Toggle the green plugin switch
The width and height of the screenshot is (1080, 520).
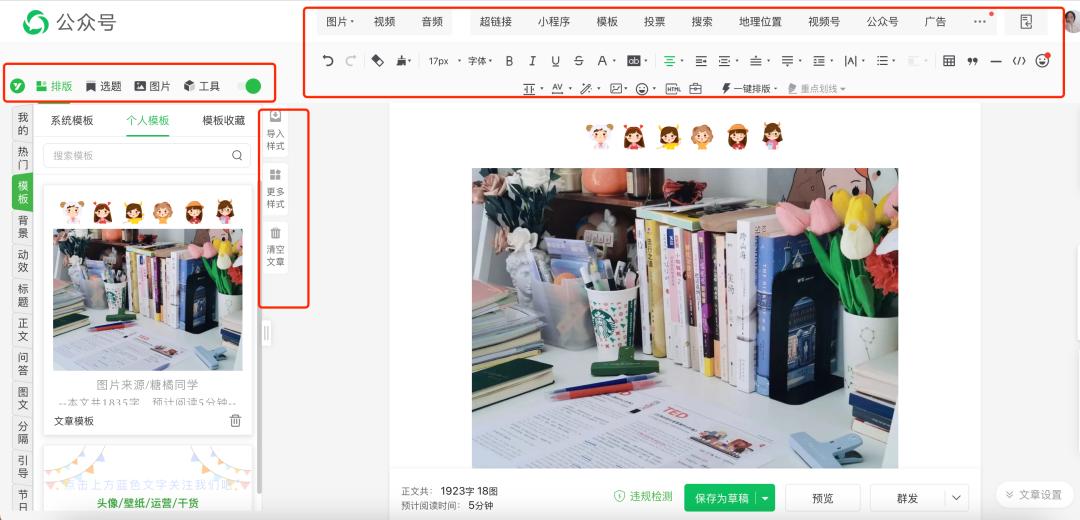click(249, 86)
